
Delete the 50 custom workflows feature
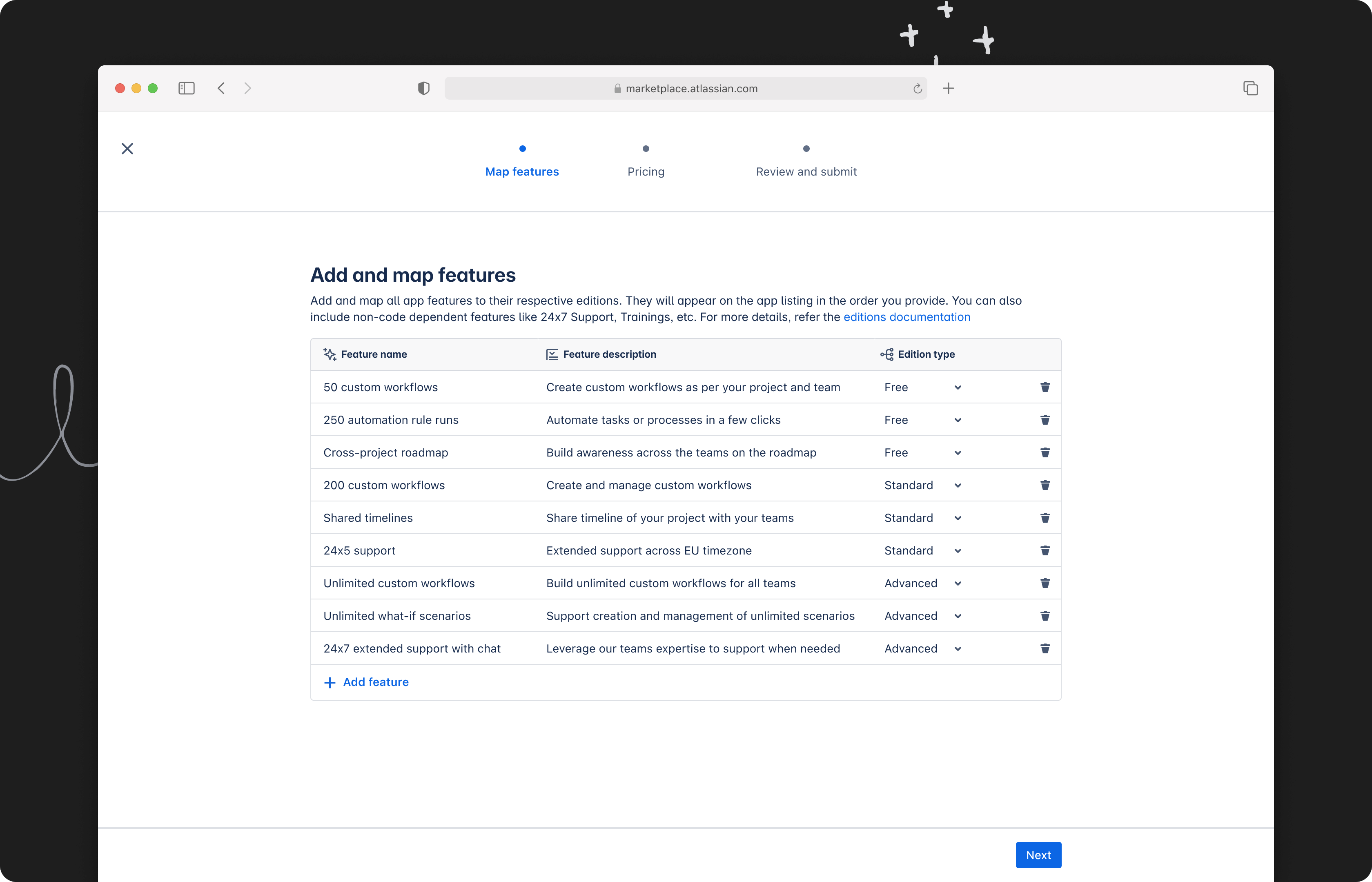[1045, 387]
